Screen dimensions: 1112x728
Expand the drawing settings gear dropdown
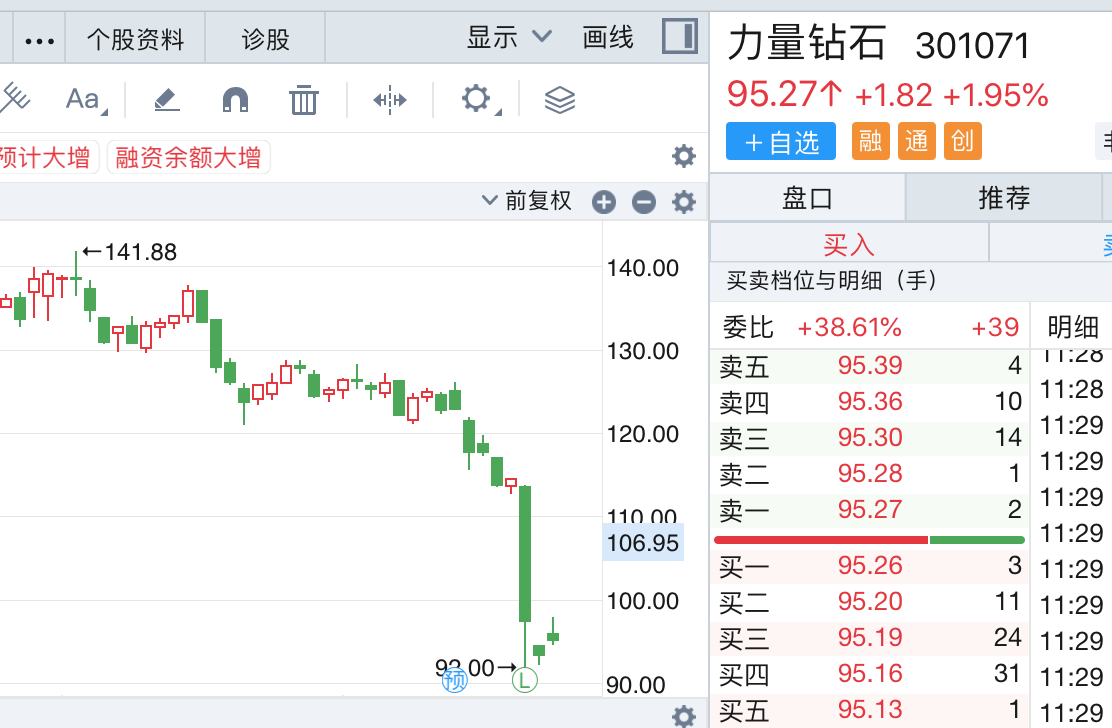[477, 99]
